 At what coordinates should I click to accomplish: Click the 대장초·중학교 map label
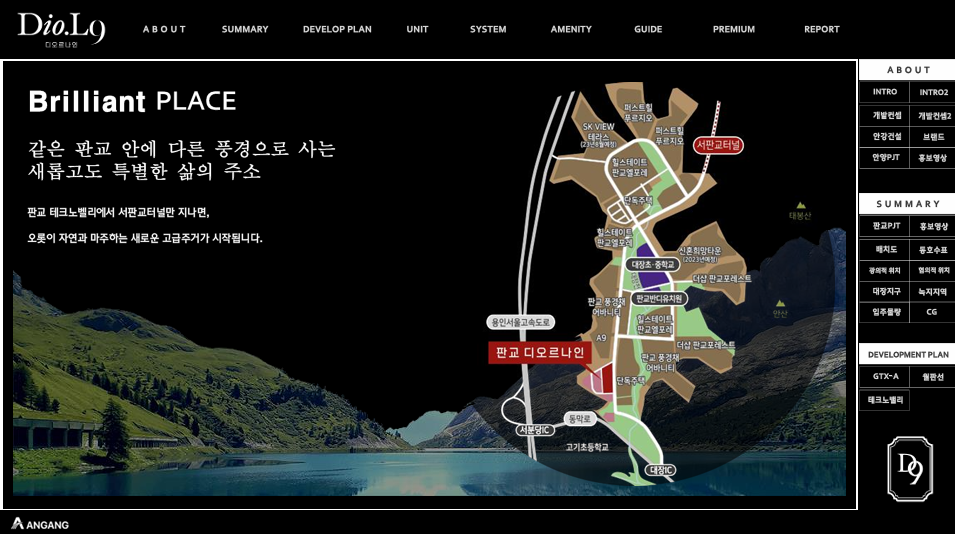tap(652, 265)
